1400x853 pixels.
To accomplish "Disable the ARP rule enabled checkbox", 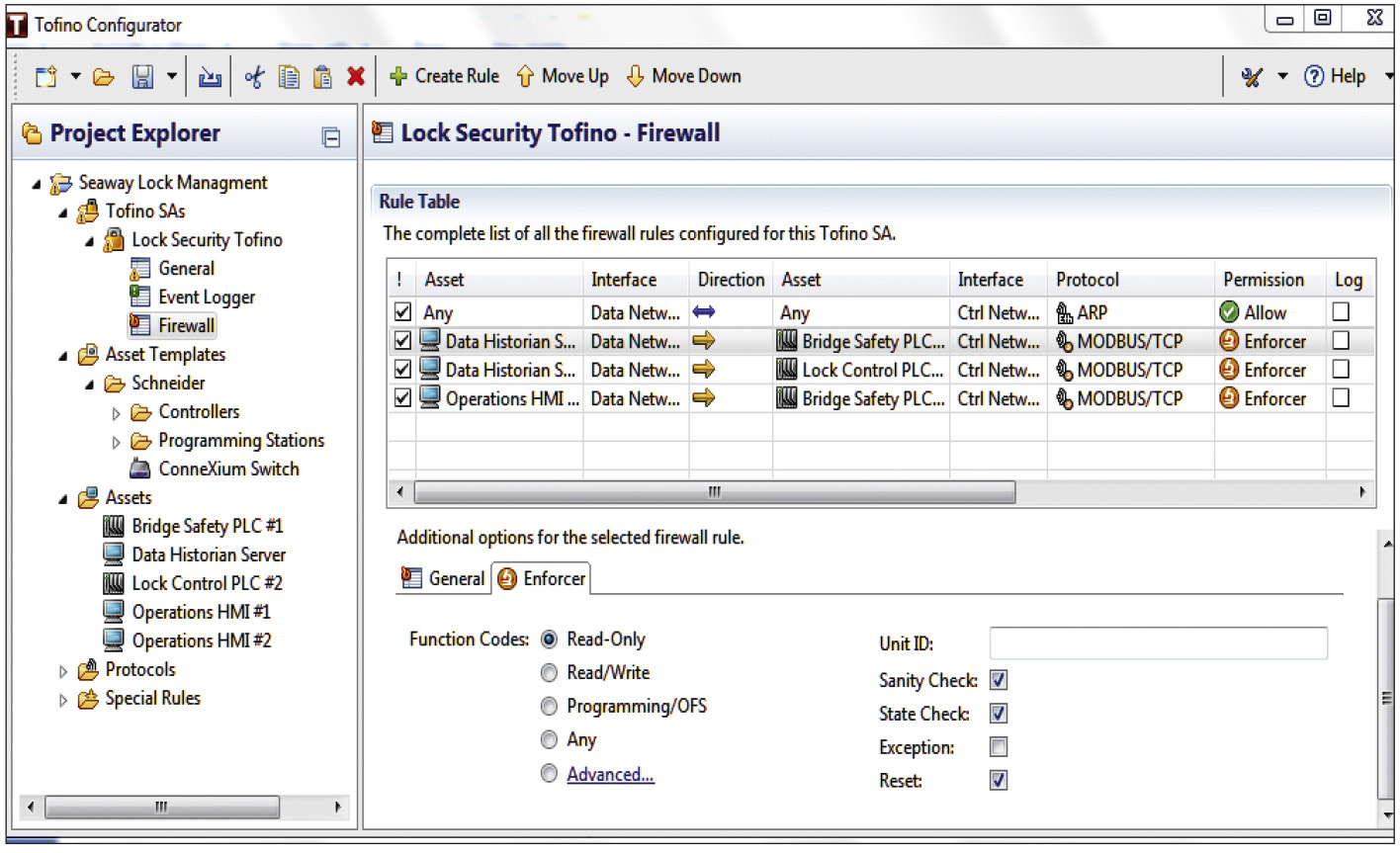I will point(402,312).
